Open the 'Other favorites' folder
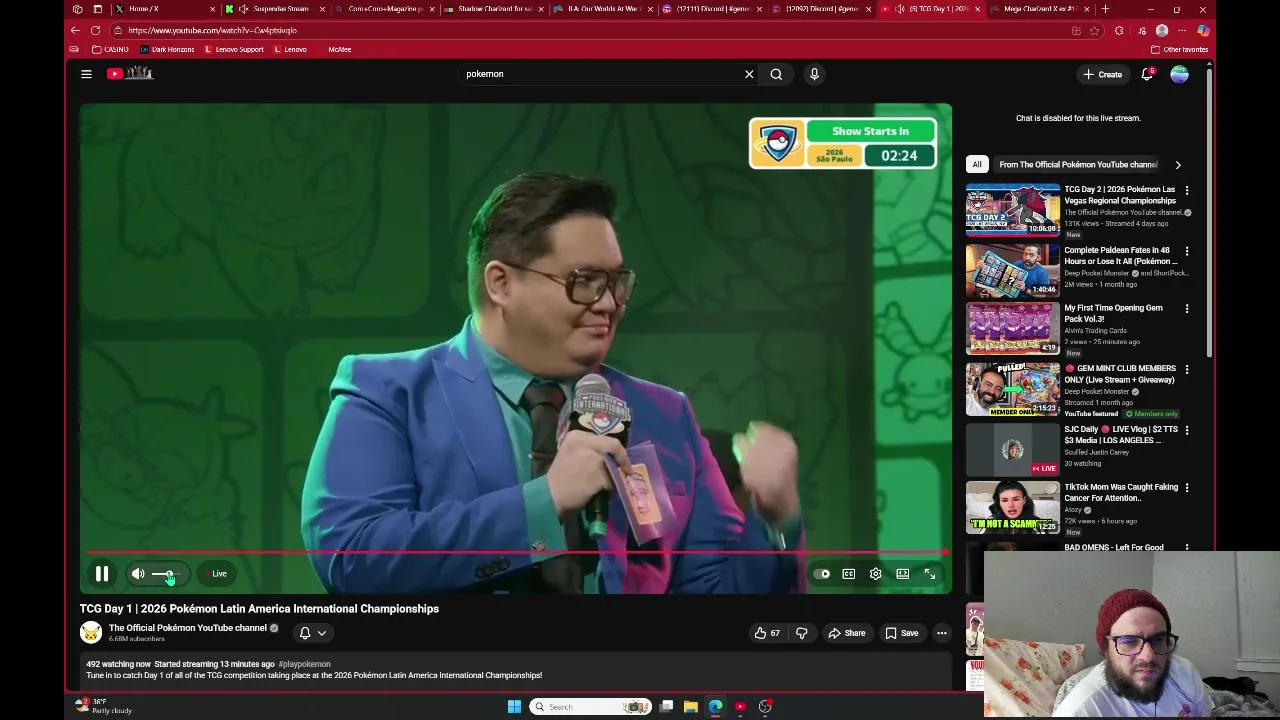Image resolution: width=1280 pixels, height=720 pixels. (1179, 49)
